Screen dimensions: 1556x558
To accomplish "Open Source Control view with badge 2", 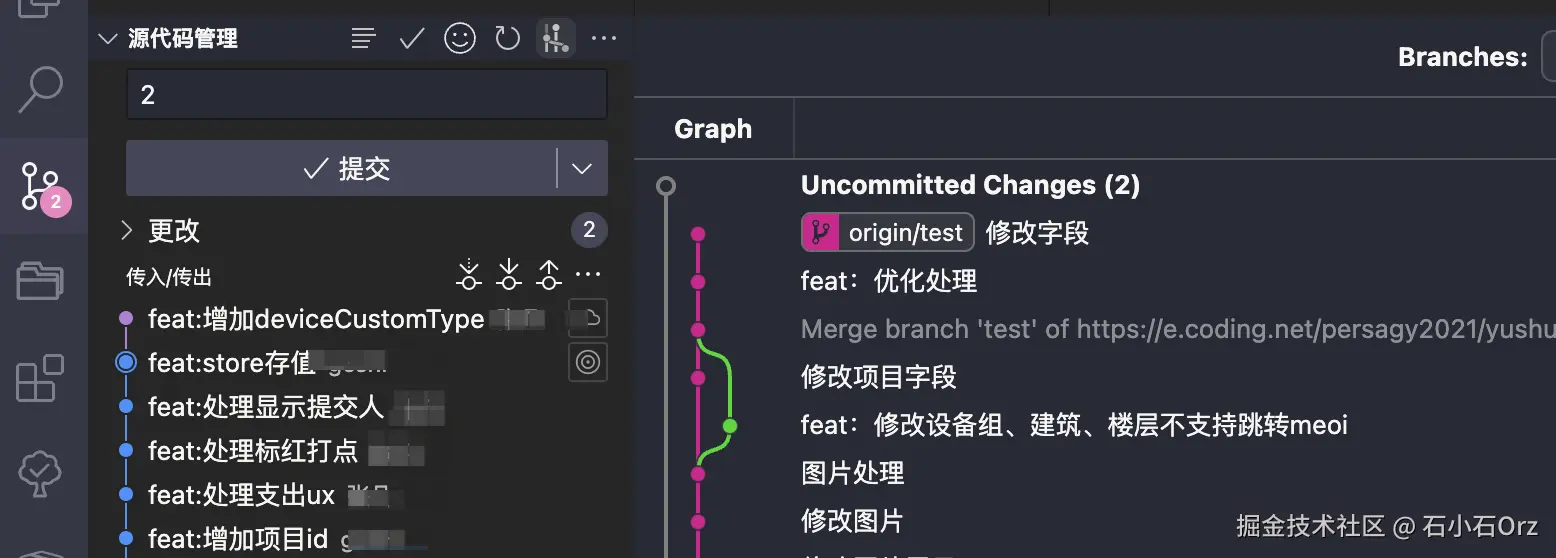I will point(41,186).
